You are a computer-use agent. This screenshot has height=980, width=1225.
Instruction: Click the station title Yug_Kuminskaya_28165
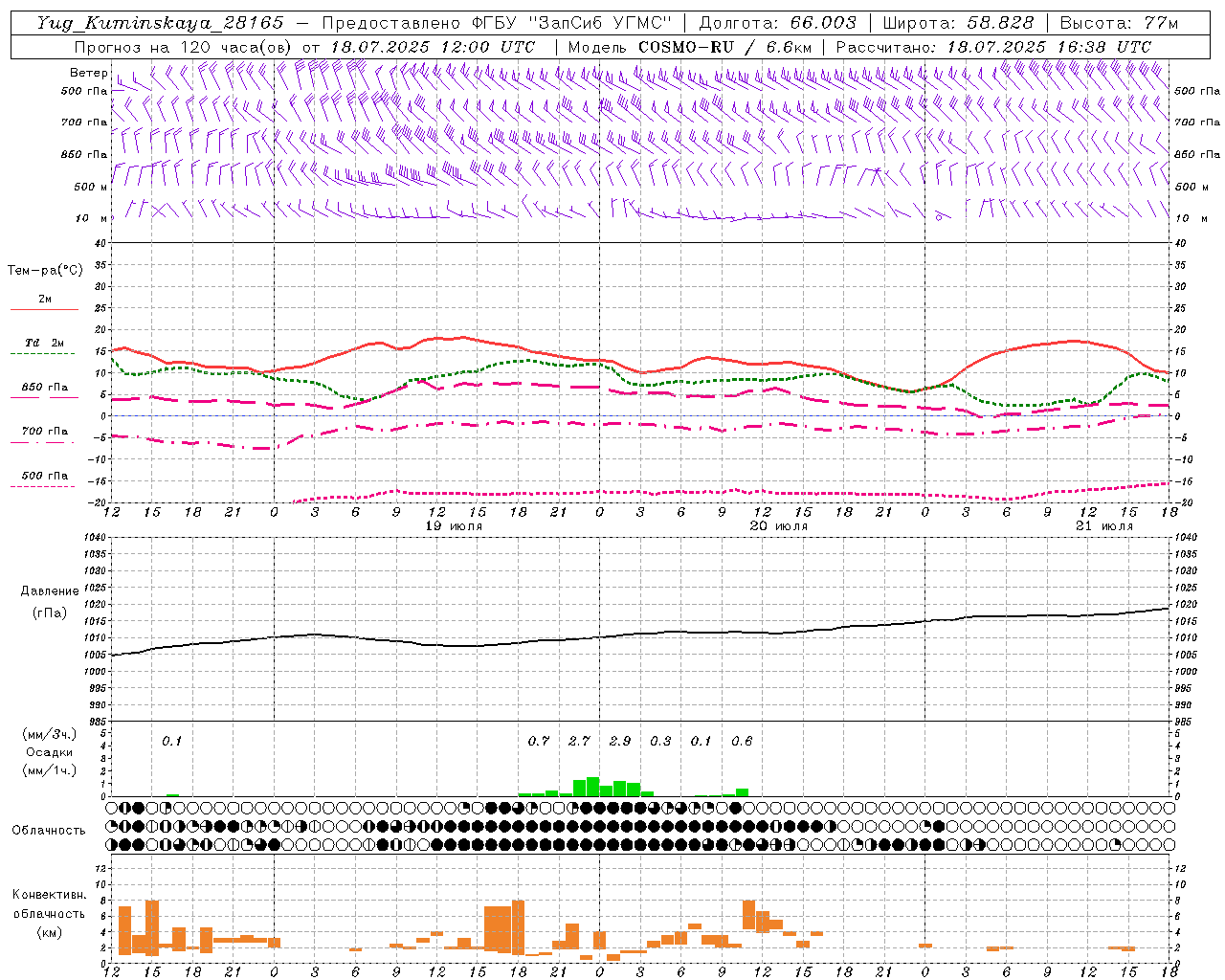pos(160,23)
